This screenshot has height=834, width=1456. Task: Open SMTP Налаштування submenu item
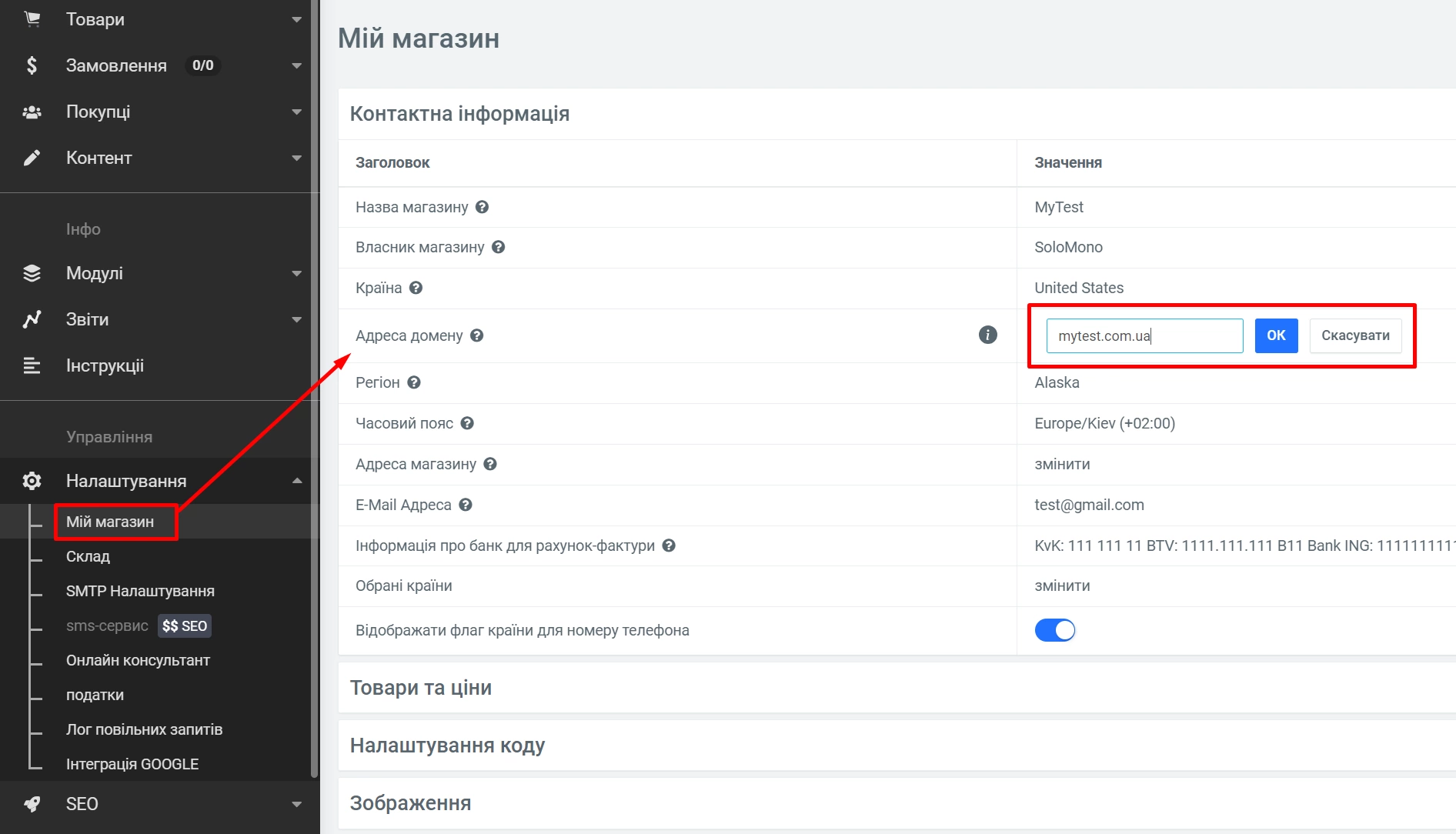click(x=140, y=591)
